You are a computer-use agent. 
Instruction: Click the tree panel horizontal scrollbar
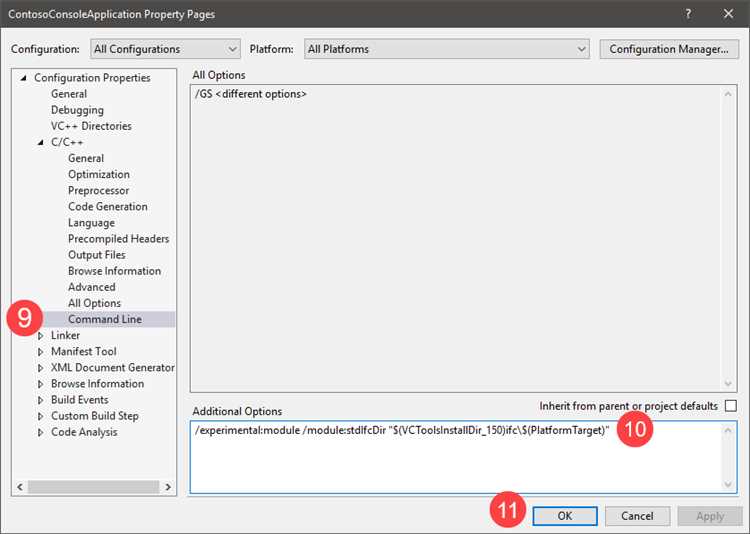90,487
